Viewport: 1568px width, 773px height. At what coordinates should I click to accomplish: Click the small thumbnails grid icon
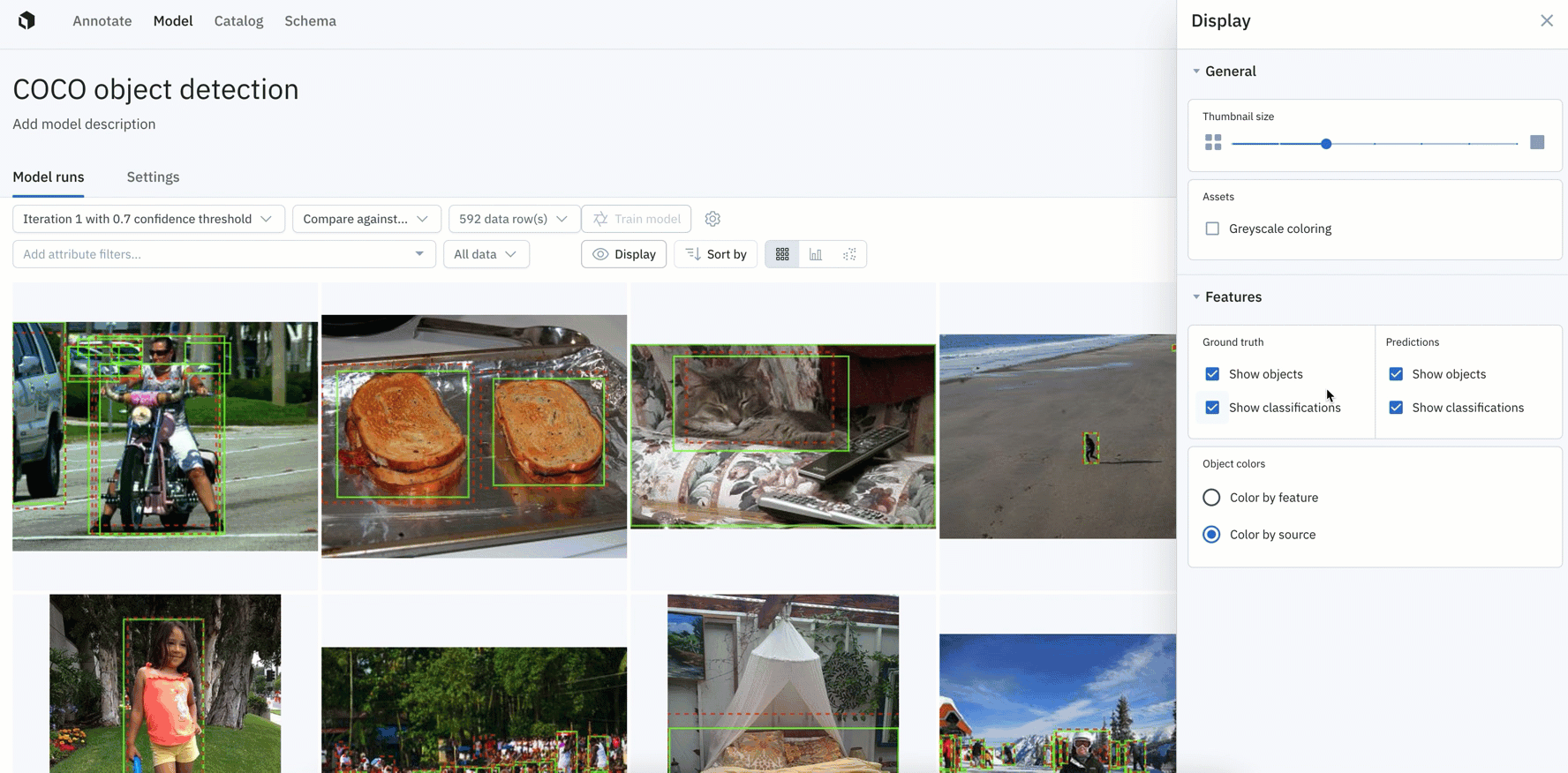pyautogui.click(x=1213, y=143)
